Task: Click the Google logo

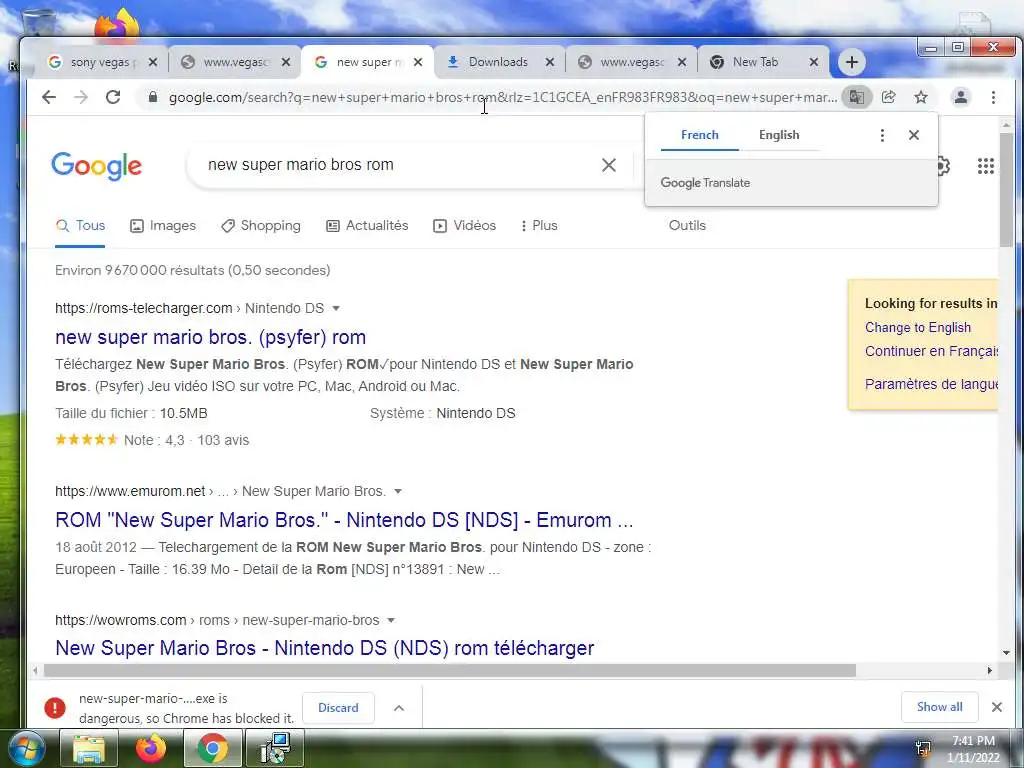Action: tap(96, 166)
